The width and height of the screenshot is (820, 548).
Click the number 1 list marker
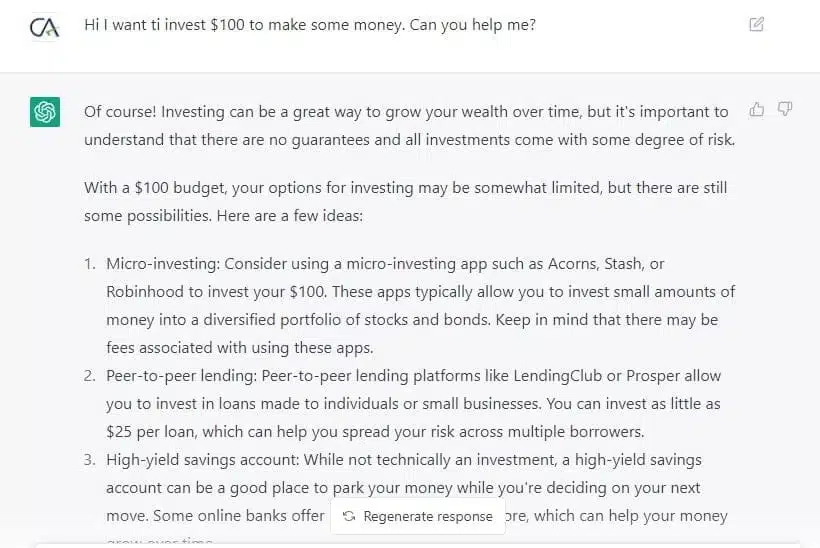(x=89, y=264)
